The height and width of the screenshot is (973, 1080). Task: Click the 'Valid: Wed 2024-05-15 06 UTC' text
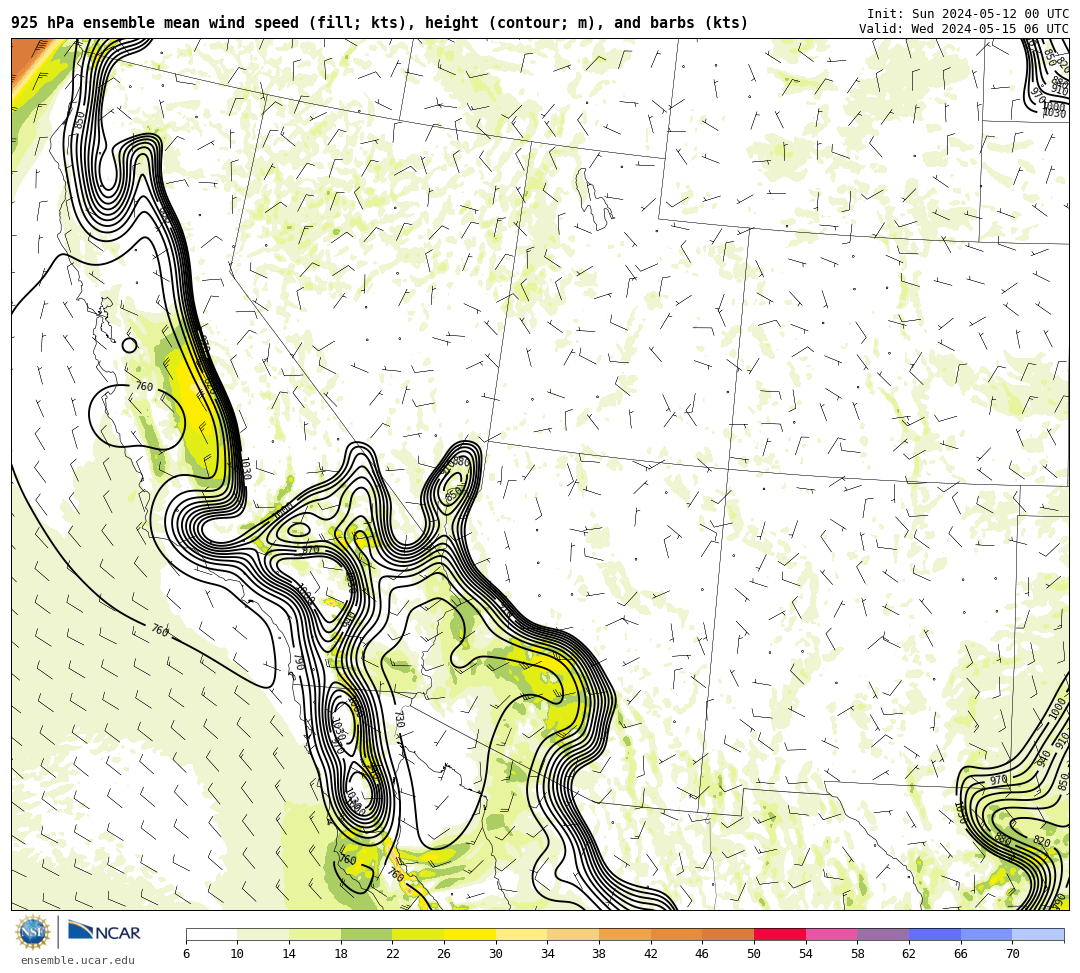click(964, 28)
